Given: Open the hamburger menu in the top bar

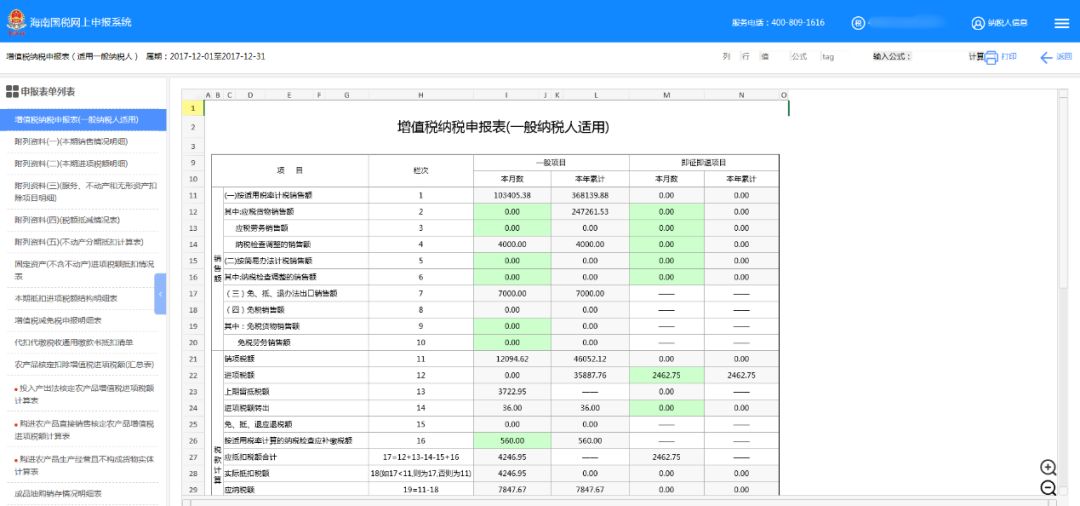Looking at the screenshot, I should pos(1061,23).
